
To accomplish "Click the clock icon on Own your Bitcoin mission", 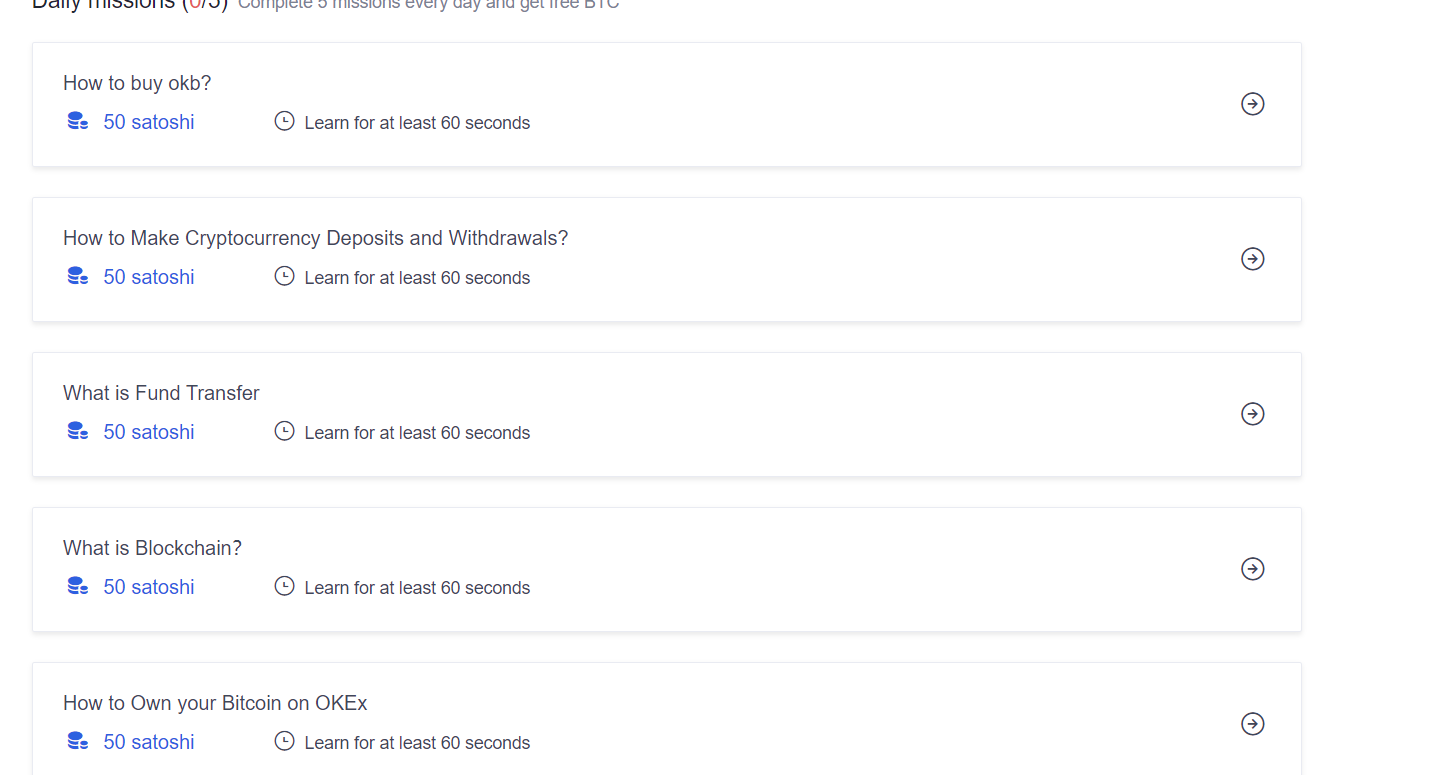I will pos(284,741).
